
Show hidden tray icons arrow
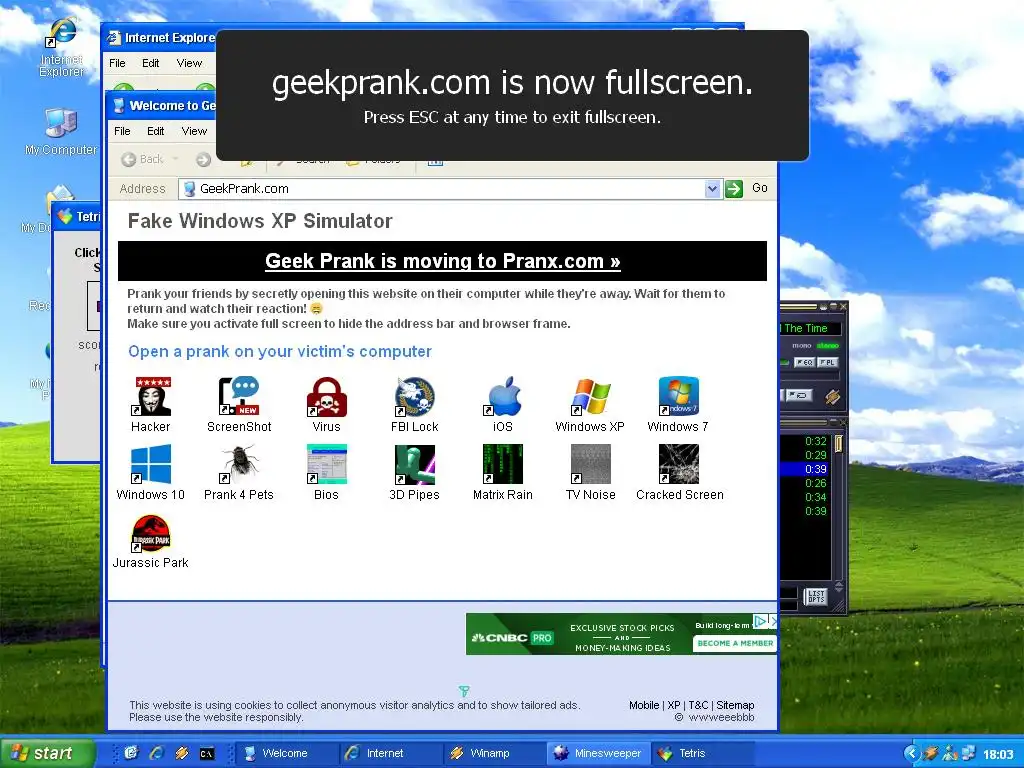pos(911,754)
